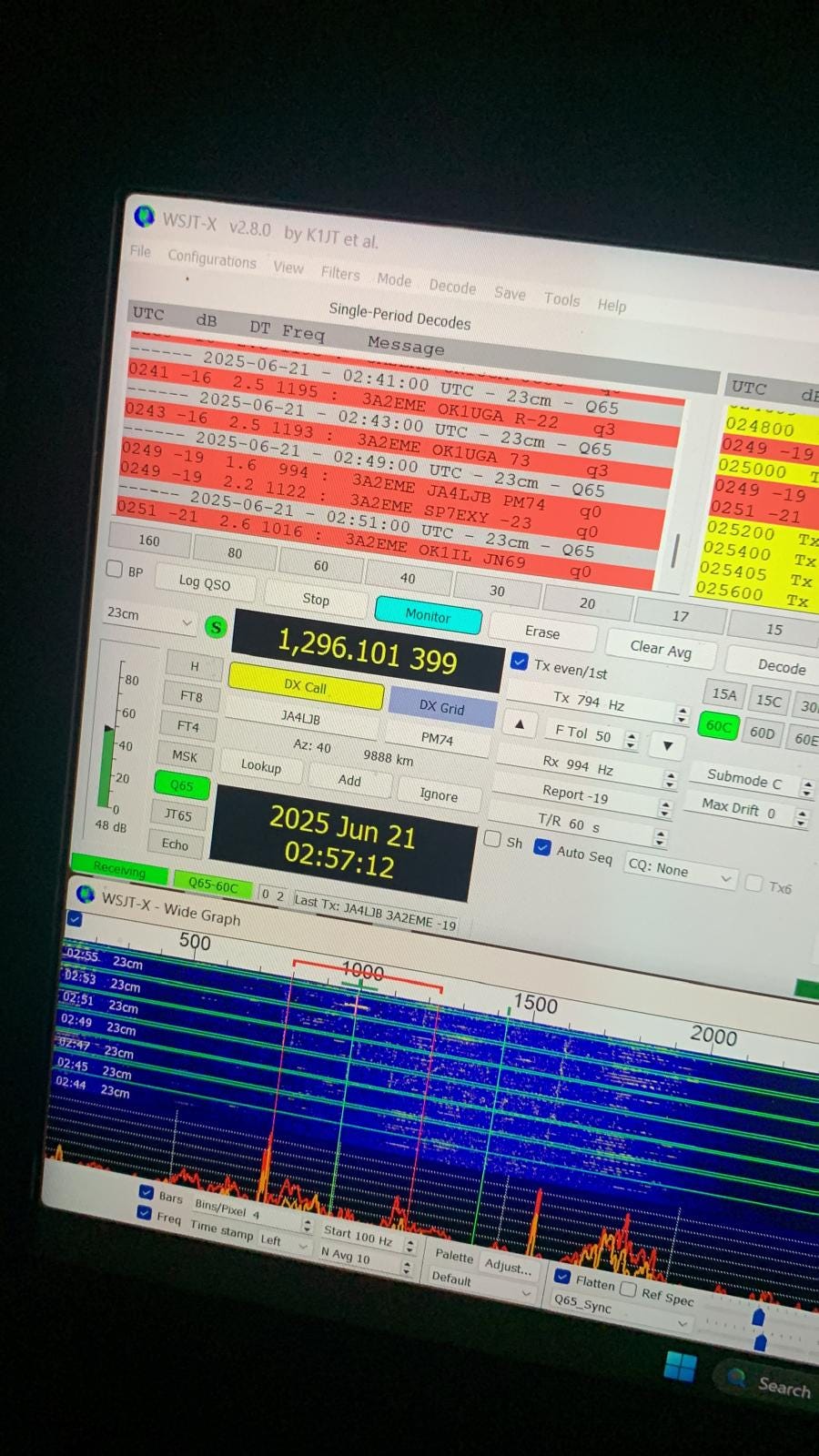Select the 80 band button
This screenshot has width=819, height=1456.
pos(235,552)
